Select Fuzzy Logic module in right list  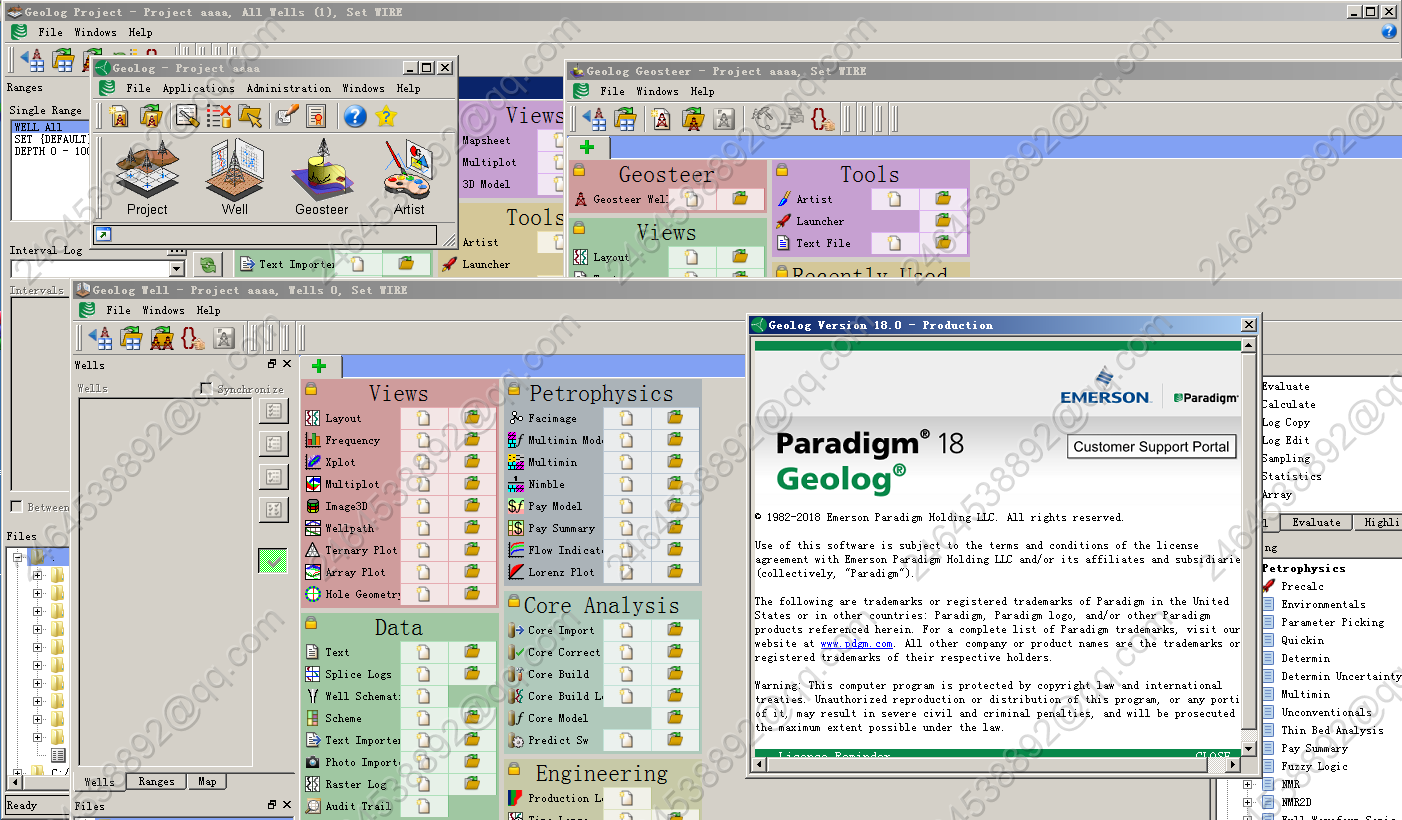coord(1314,766)
